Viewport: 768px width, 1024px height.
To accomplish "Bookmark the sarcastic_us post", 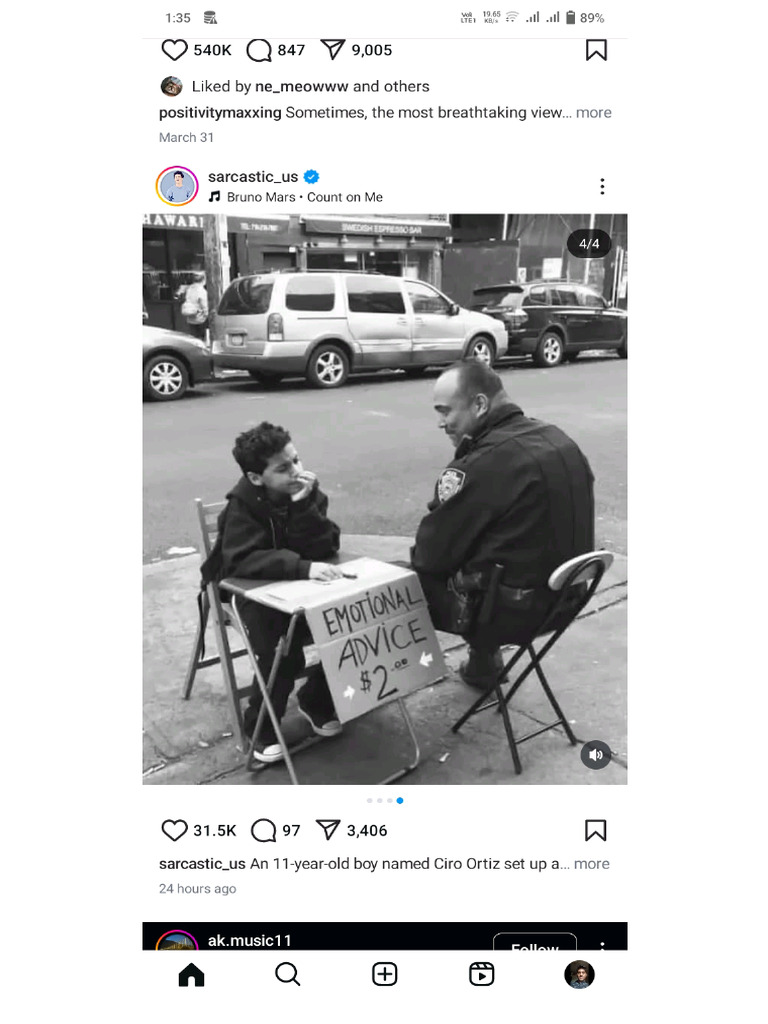I will coord(595,830).
